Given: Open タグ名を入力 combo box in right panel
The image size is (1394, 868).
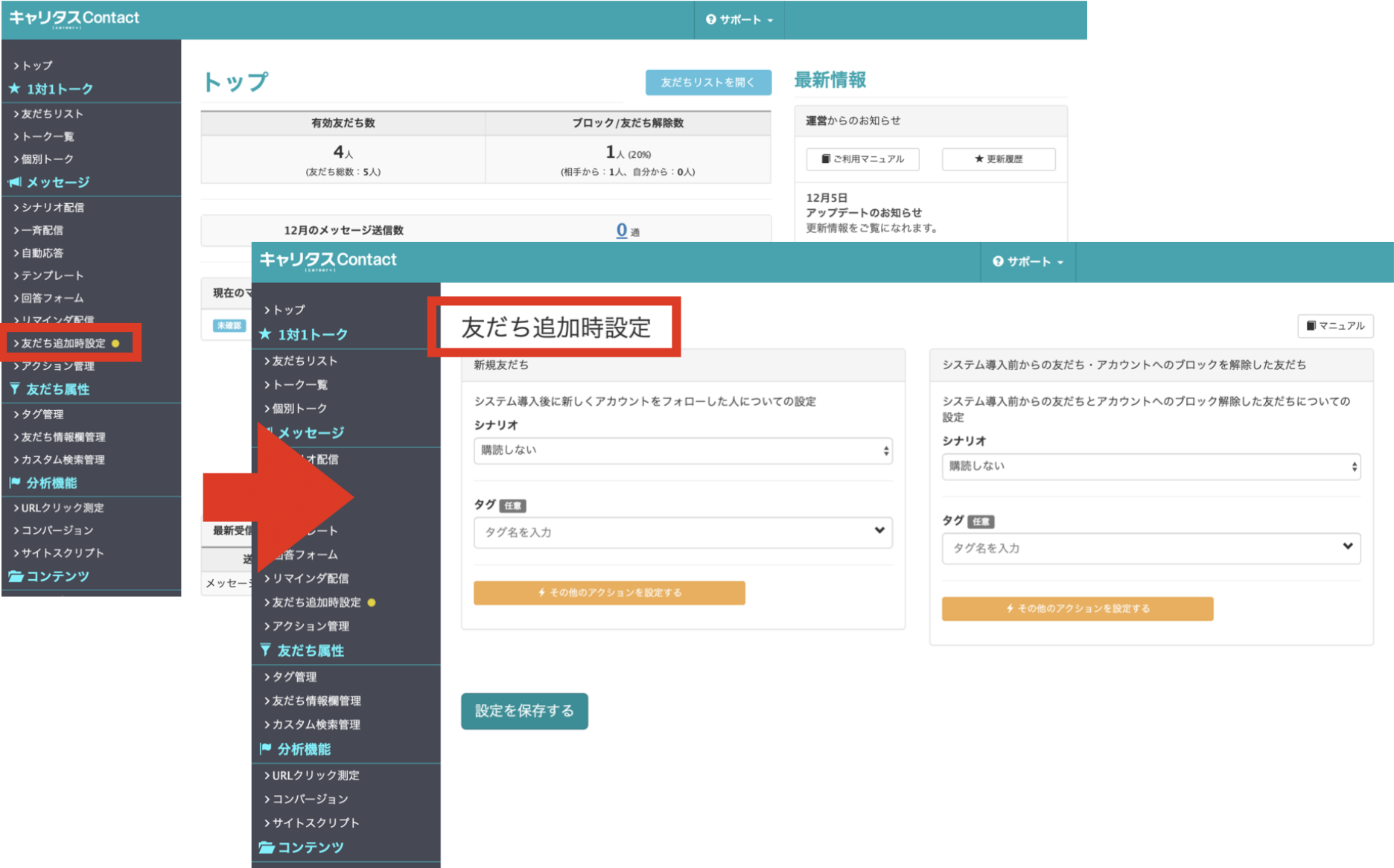Looking at the screenshot, I should pos(1151,548).
